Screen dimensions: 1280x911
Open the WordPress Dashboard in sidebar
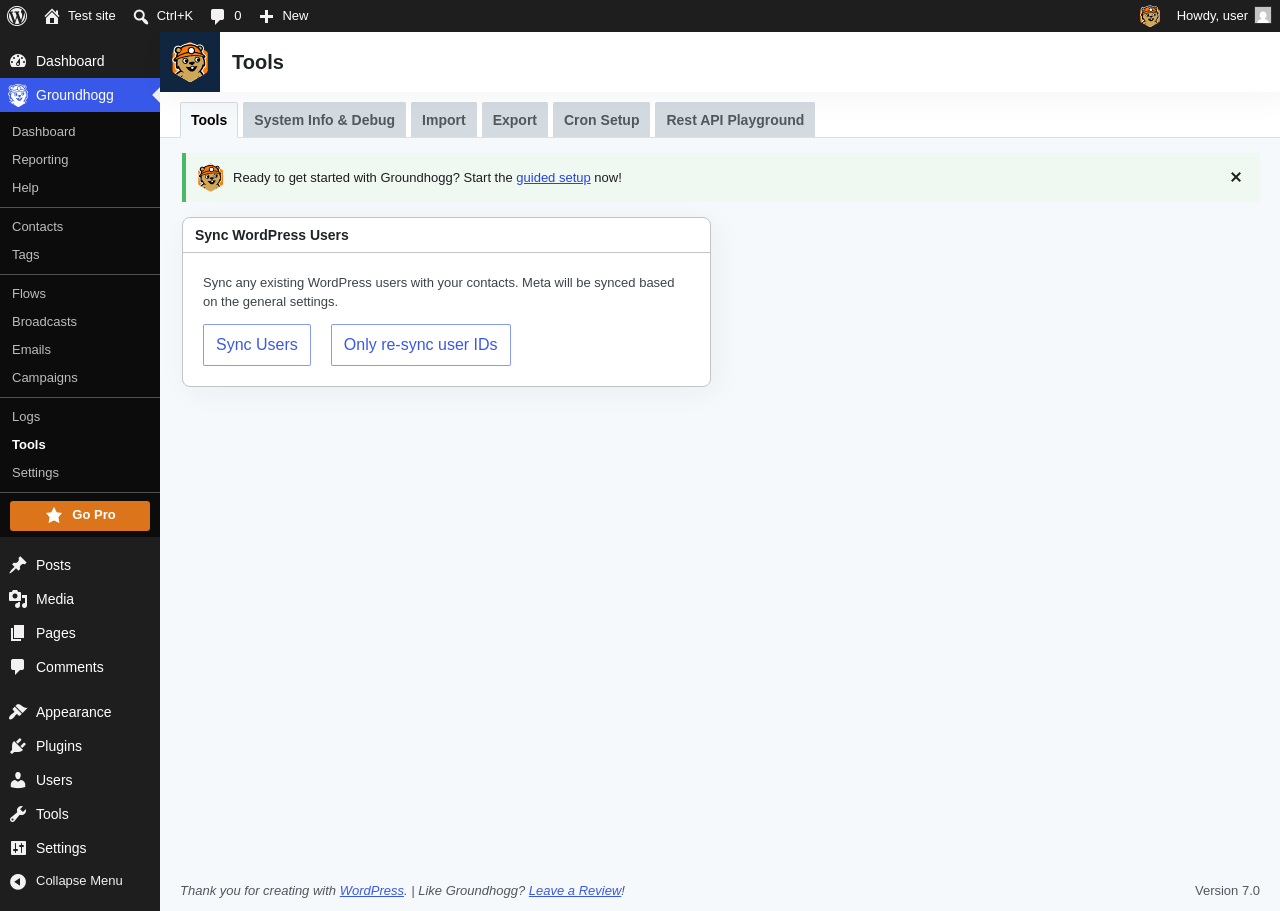click(80, 61)
